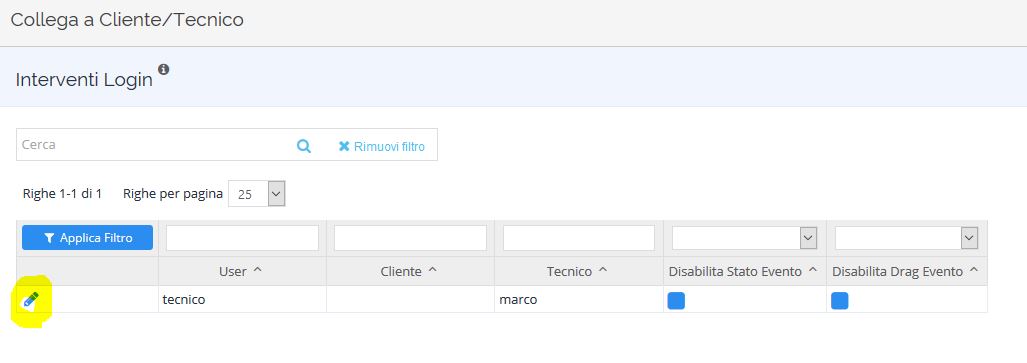Screen dimensions: 1027x363
Task: Toggle Disabilita Stato Evento checkbox for tecnico
Action: coord(676,301)
